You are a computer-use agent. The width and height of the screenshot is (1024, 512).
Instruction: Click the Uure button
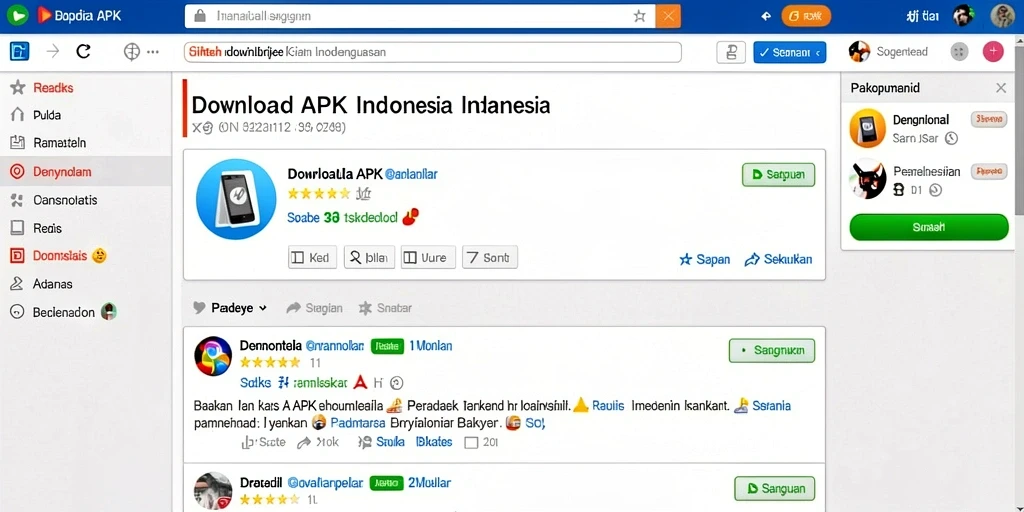(x=428, y=257)
